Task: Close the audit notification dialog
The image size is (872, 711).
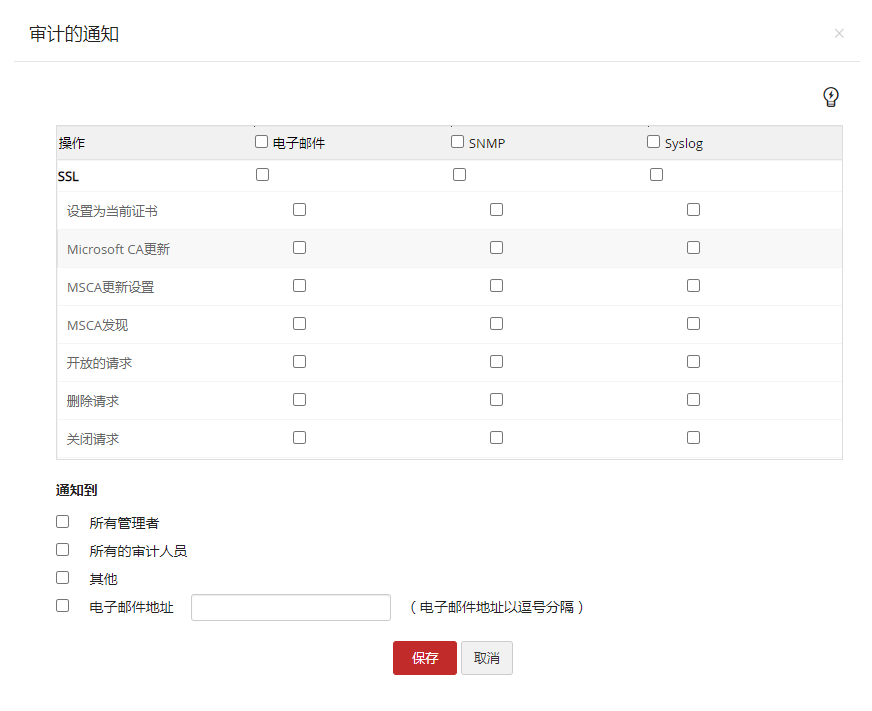Action: click(x=839, y=33)
